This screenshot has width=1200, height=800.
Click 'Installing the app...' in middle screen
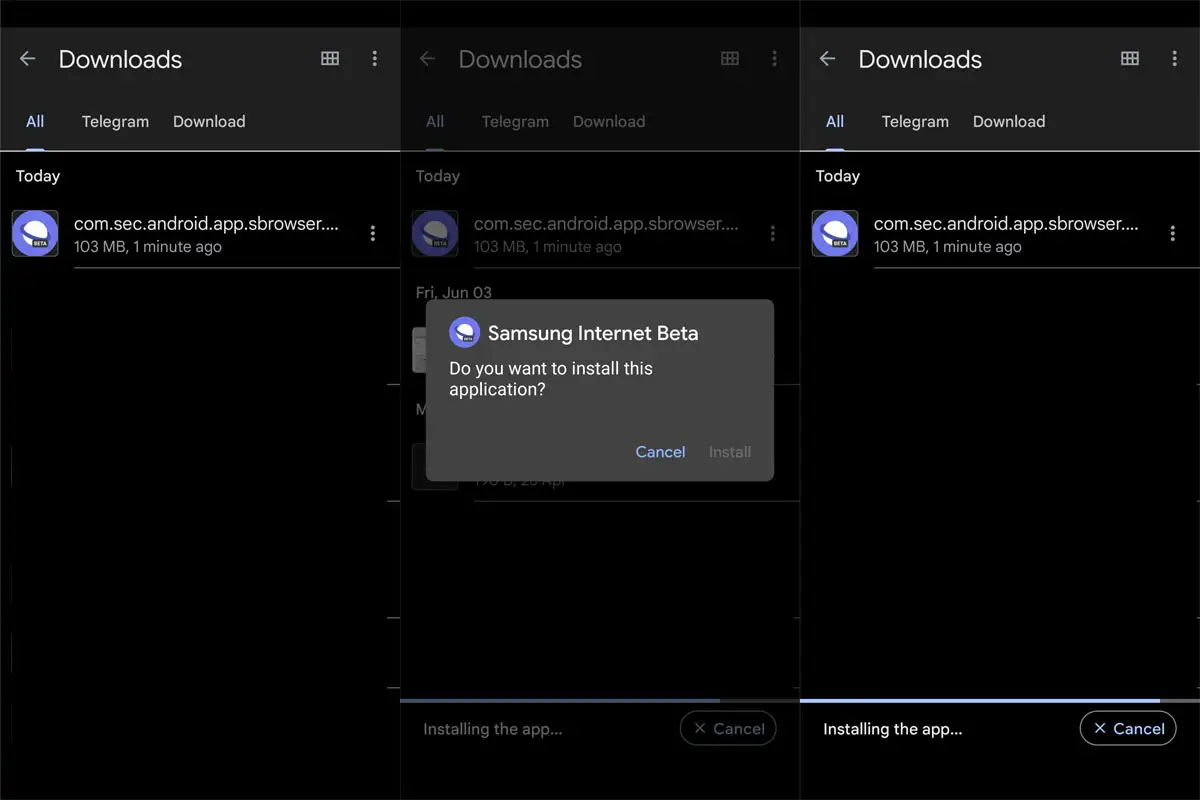coord(493,729)
